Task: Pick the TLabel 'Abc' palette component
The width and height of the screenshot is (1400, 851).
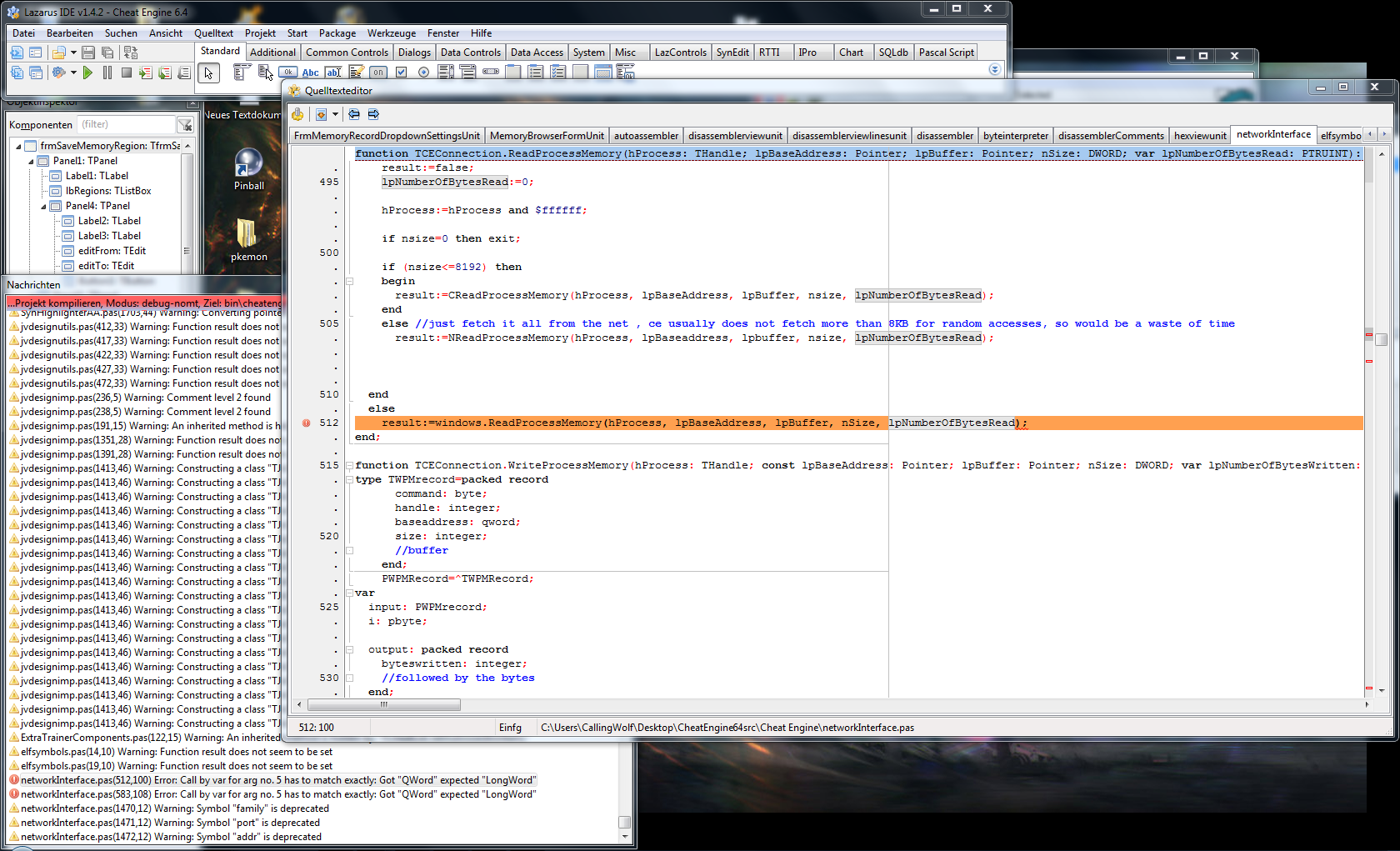Action: click(x=310, y=73)
